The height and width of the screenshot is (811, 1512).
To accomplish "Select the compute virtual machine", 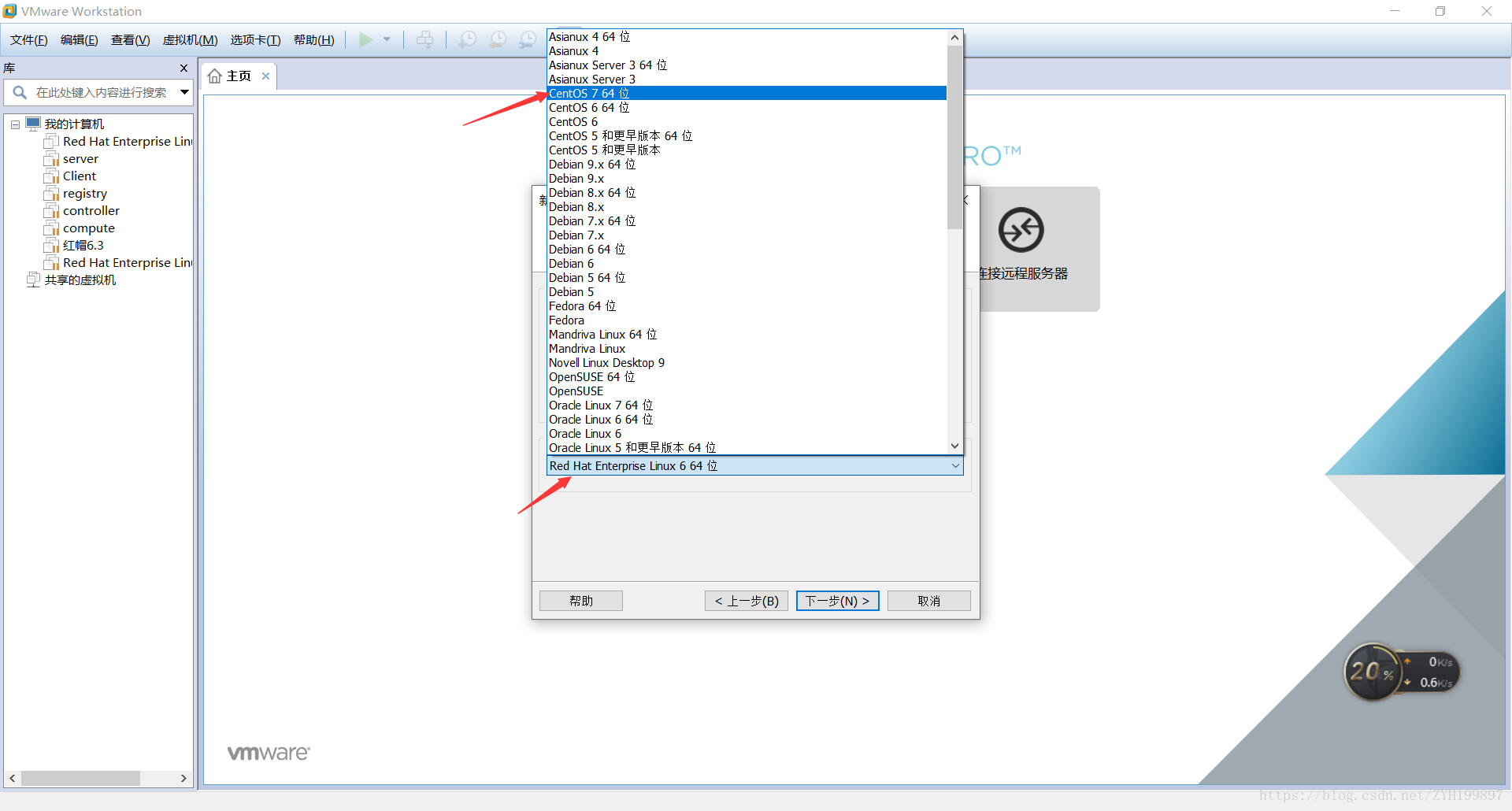I will (x=89, y=228).
